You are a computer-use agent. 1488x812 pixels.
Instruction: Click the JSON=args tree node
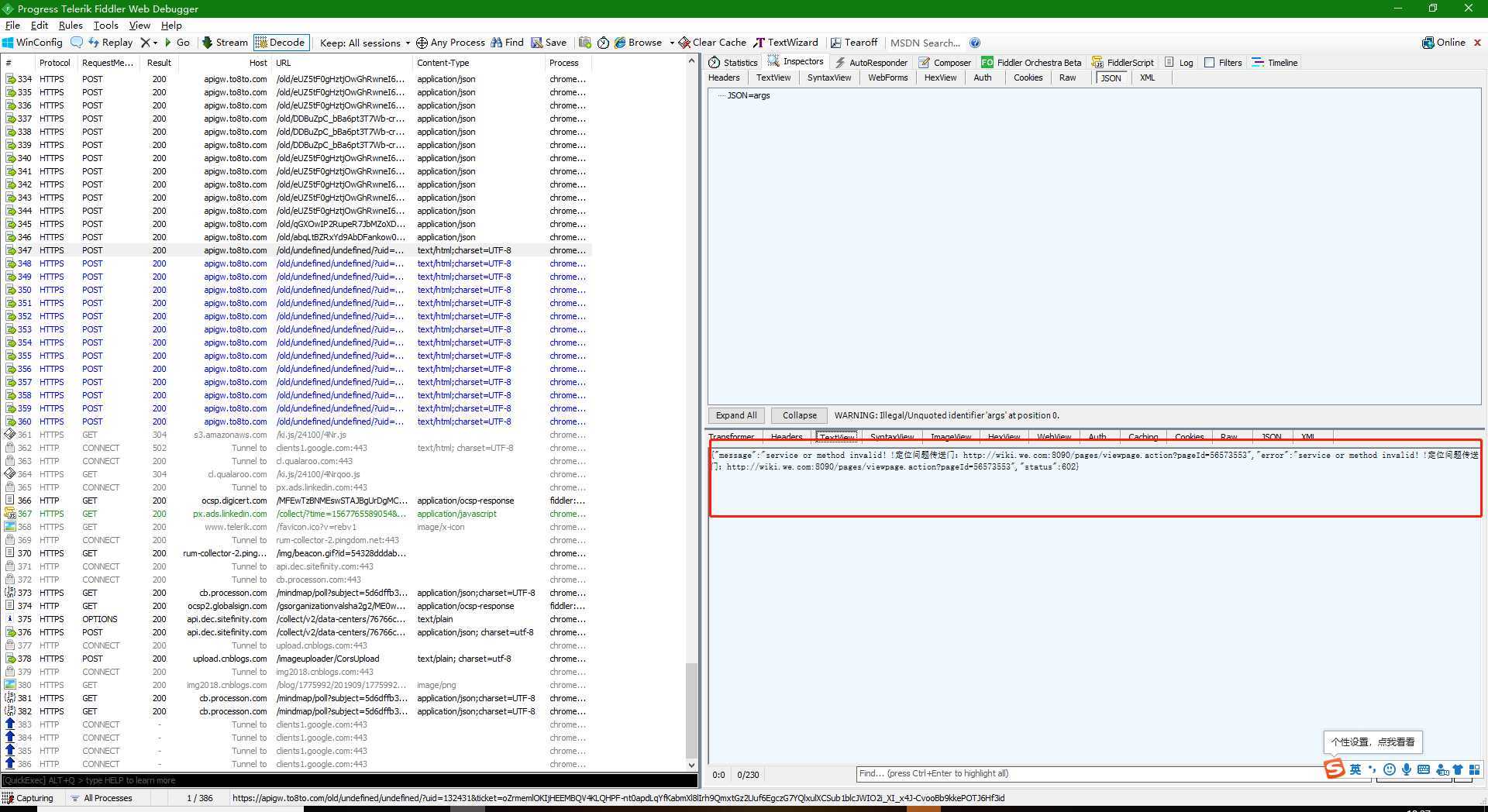point(748,95)
